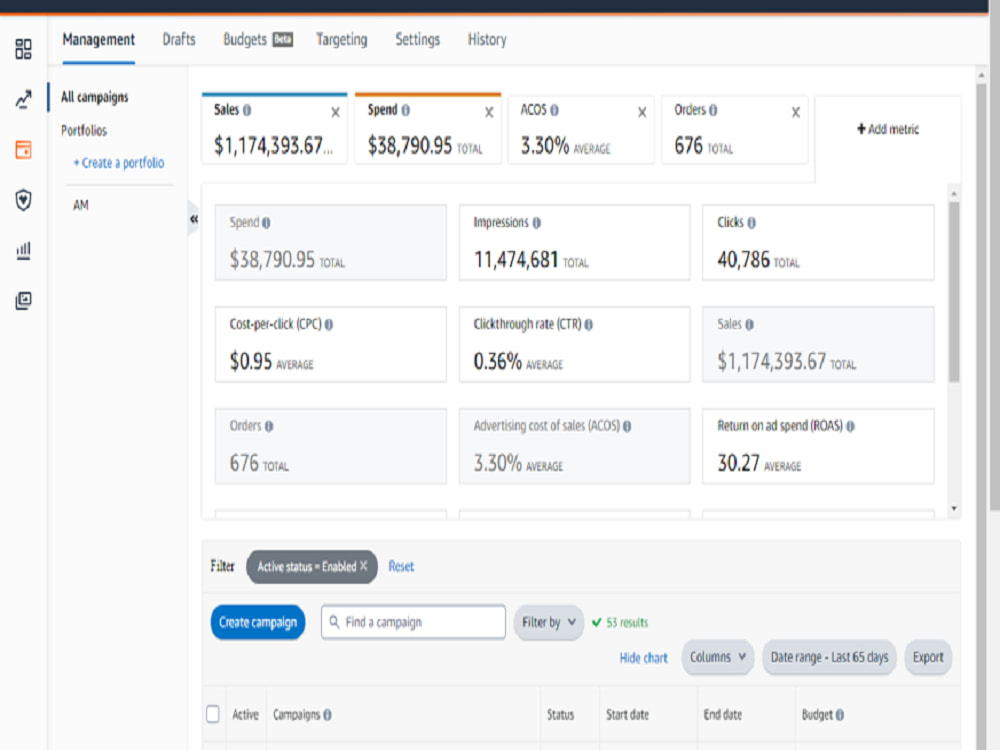Open the shield brand protection sidebar icon

click(24, 200)
